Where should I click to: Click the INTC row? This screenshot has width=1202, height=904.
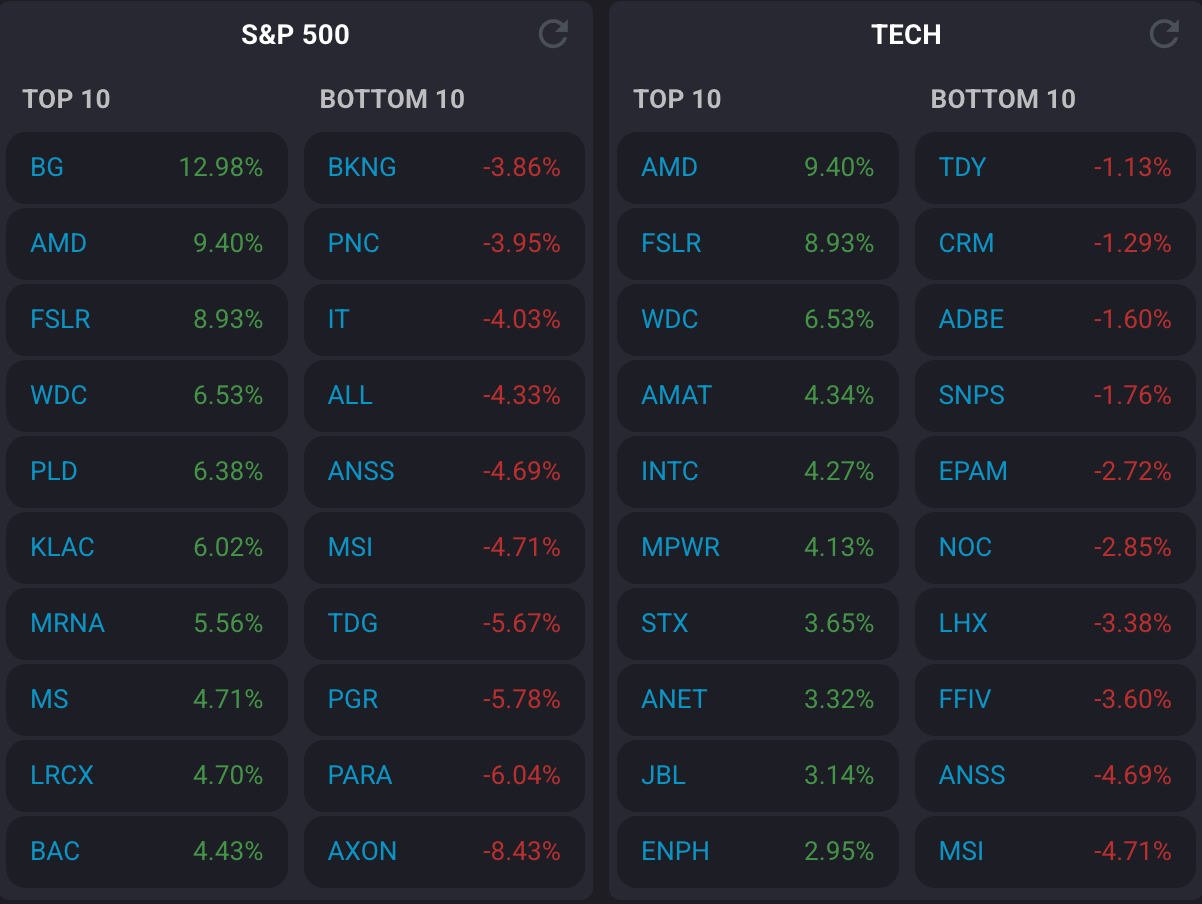coord(757,471)
